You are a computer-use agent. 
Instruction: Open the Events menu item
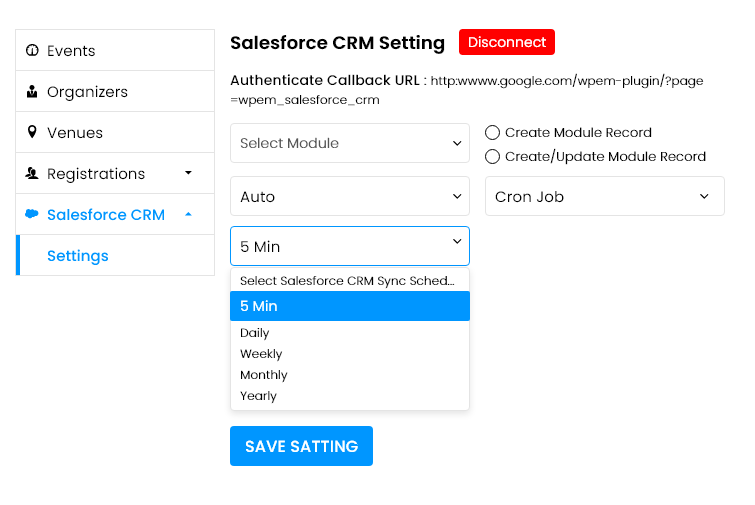click(x=115, y=51)
